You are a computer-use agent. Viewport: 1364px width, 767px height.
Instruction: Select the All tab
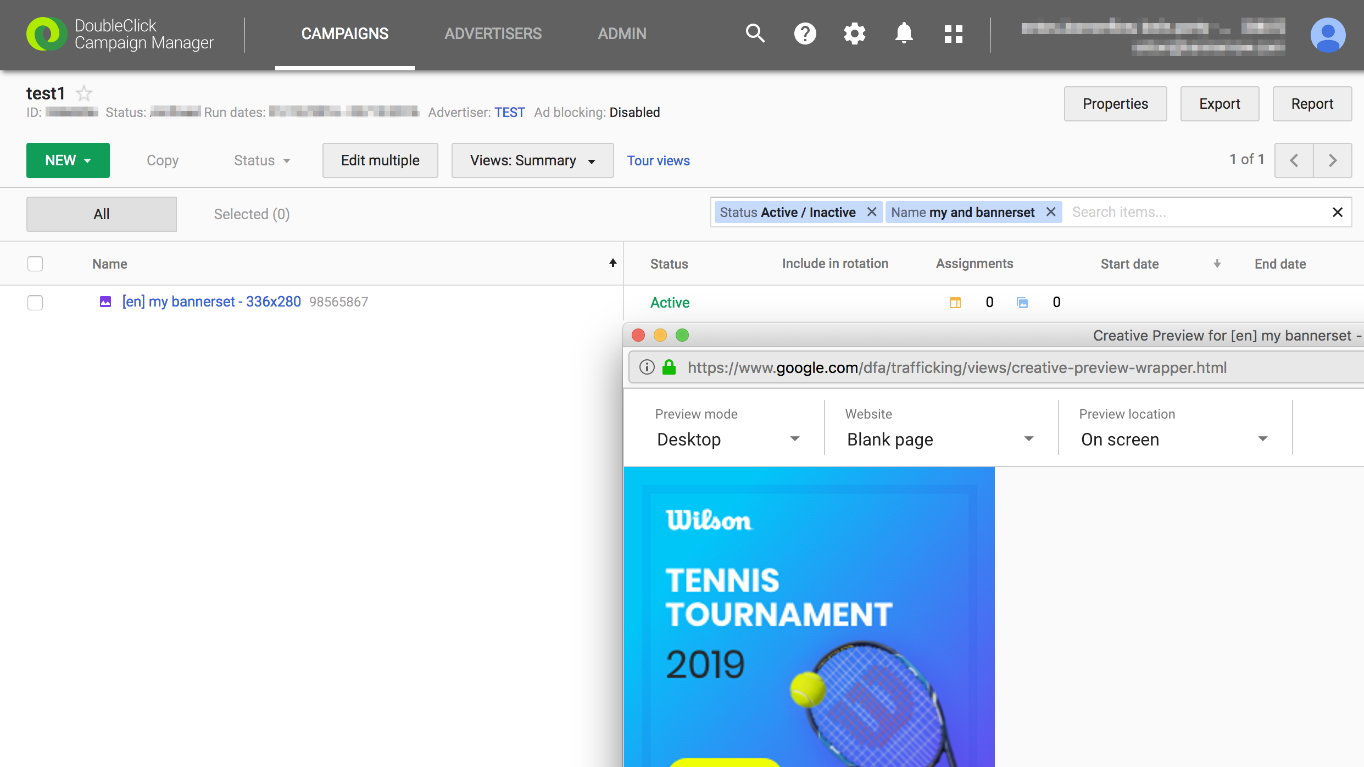click(101, 214)
